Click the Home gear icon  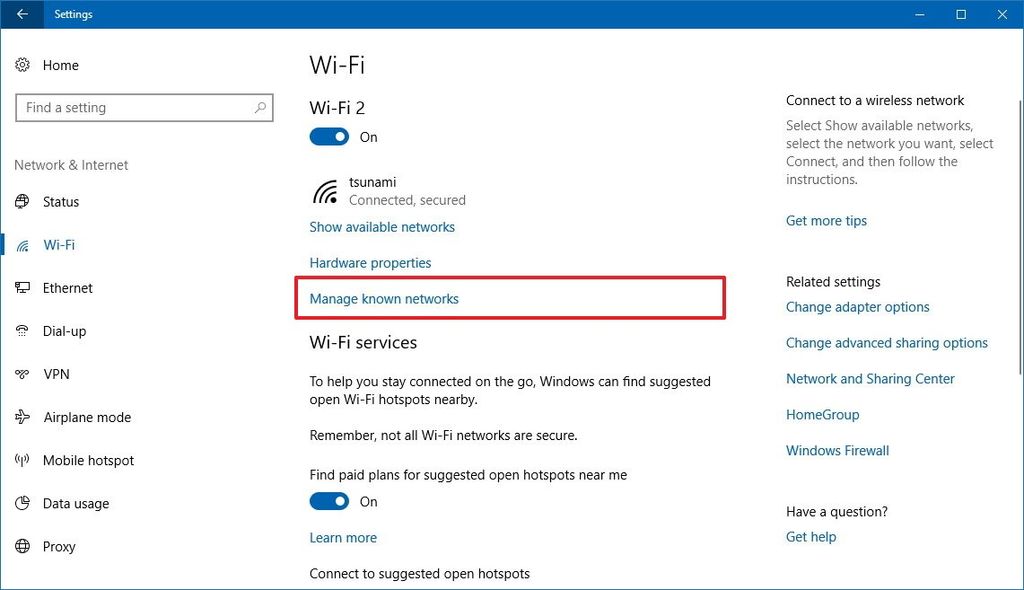(23, 65)
